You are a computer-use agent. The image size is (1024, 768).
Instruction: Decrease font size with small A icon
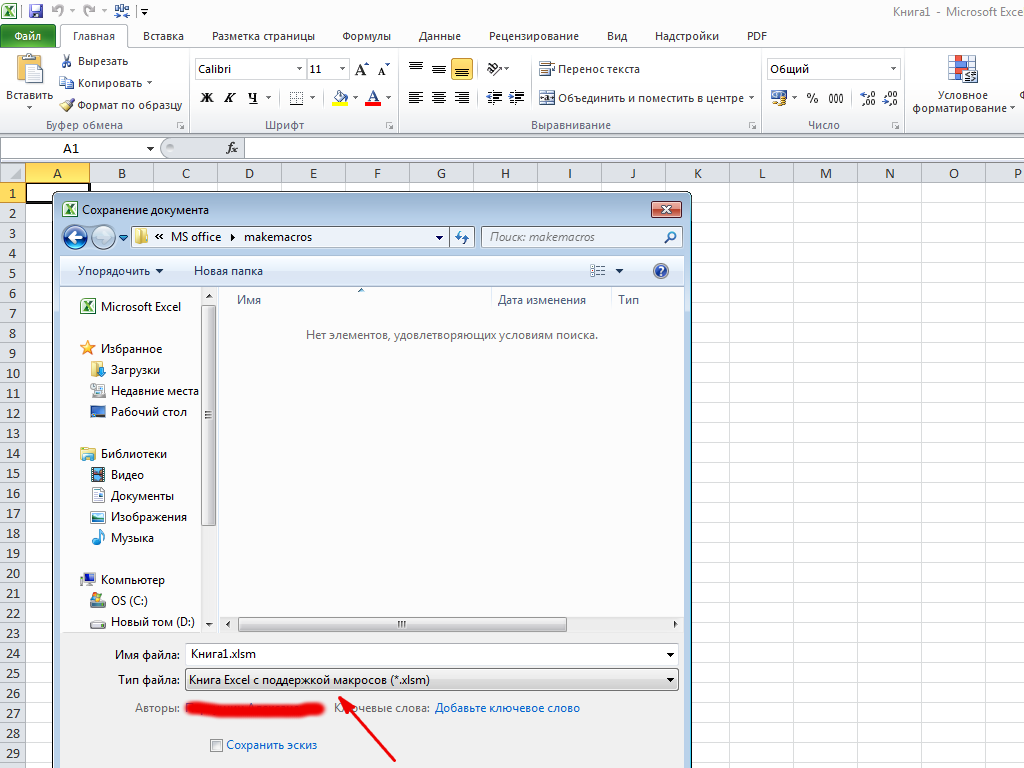click(x=383, y=69)
